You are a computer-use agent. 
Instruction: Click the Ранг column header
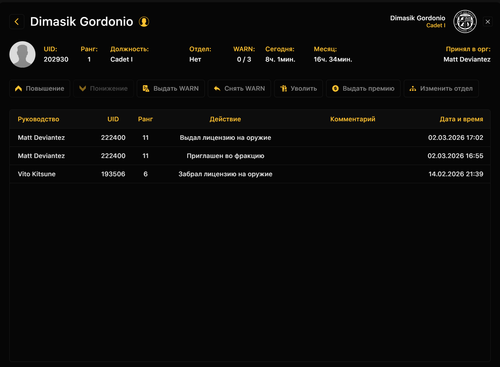click(x=145, y=119)
